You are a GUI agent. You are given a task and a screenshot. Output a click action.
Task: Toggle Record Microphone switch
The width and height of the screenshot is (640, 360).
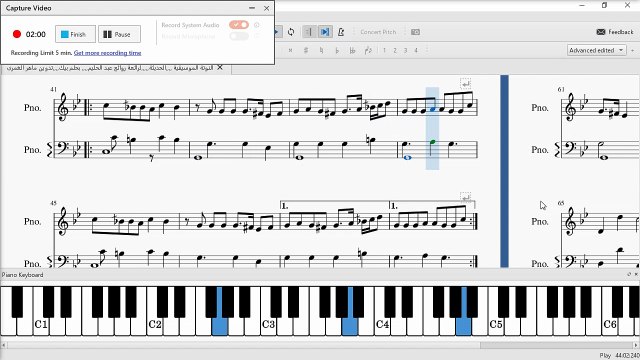239,36
